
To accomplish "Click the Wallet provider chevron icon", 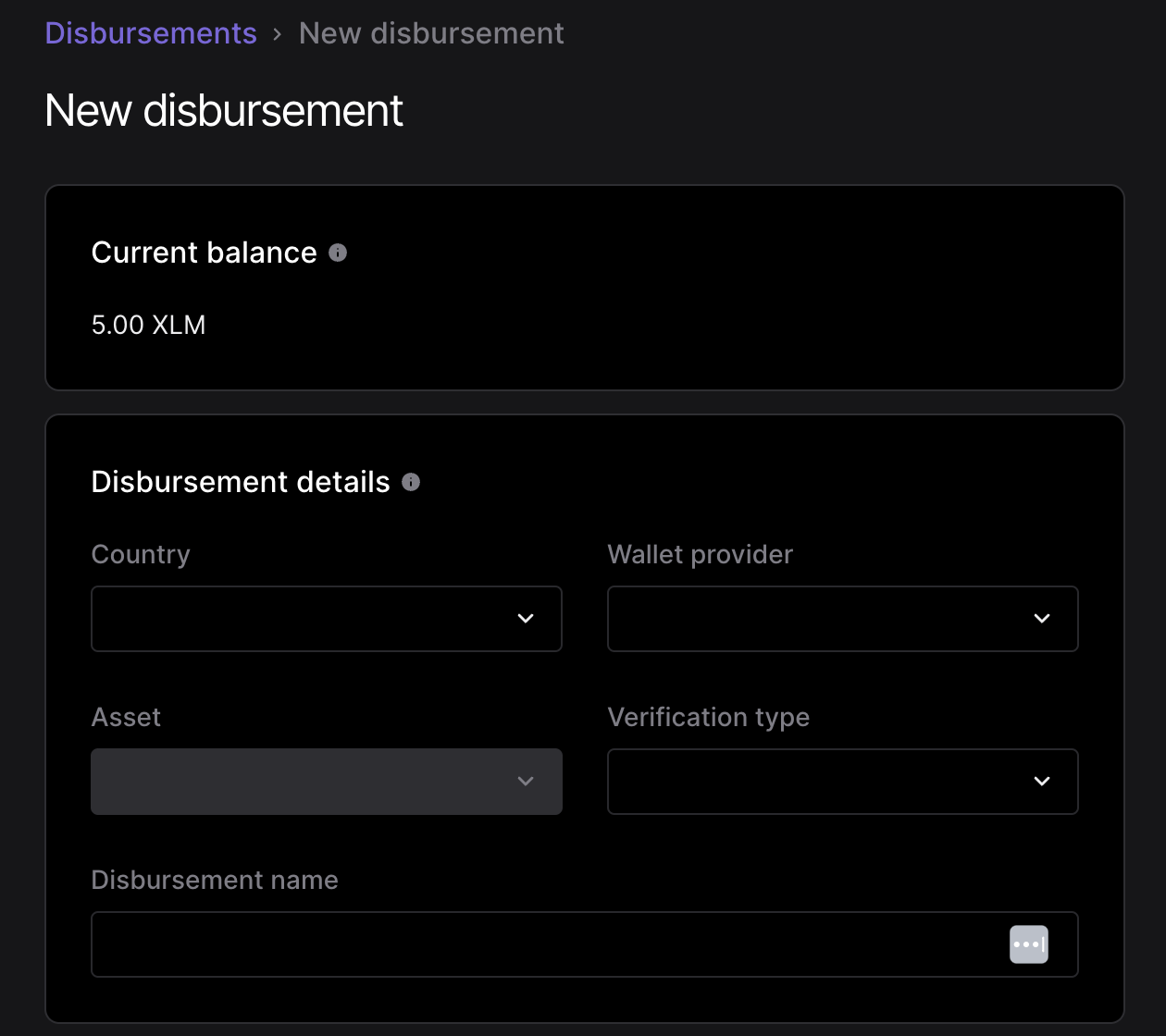I will pyautogui.click(x=1042, y=619).
